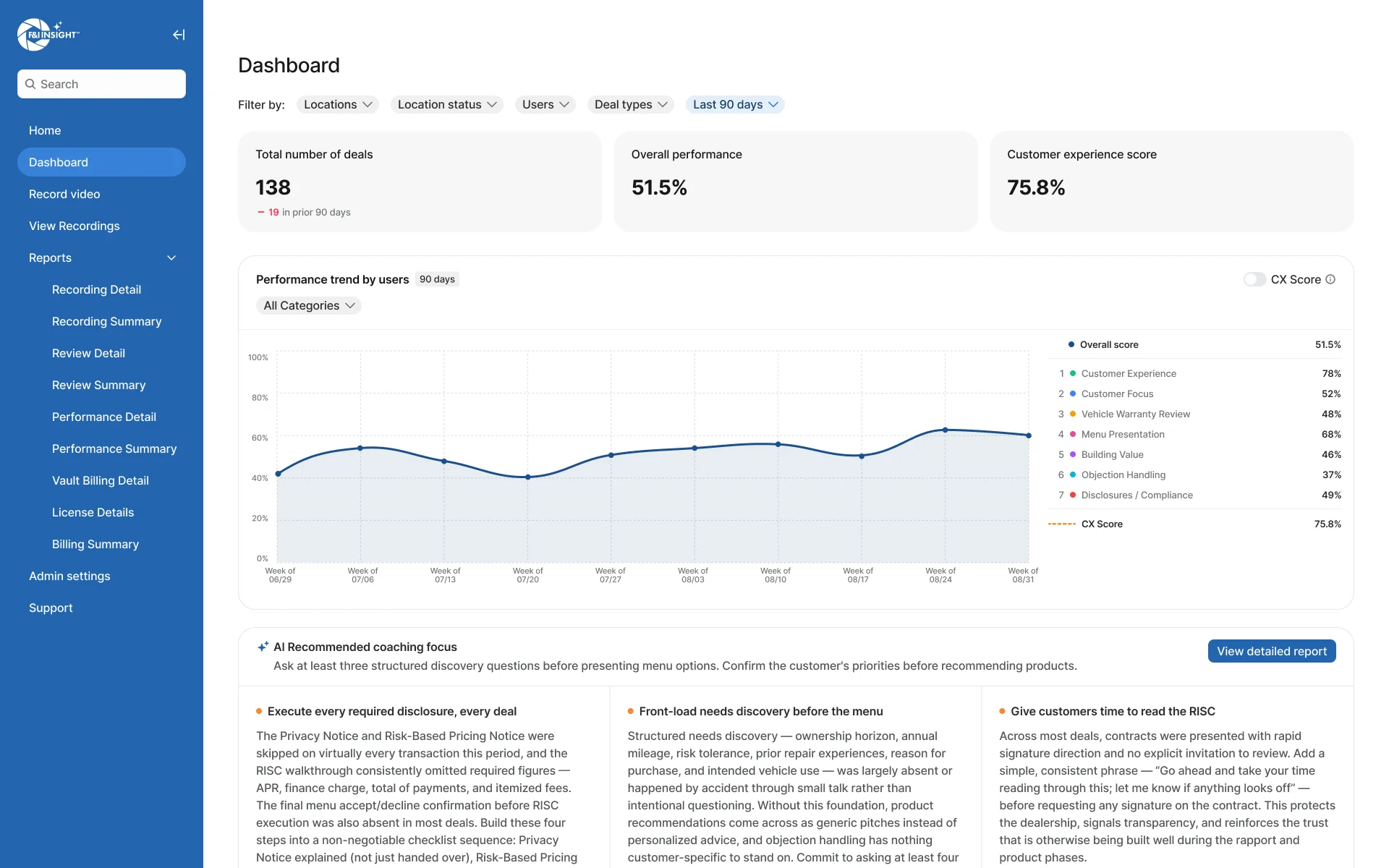The height and width of the screenshot is (868, 1389).
Task: Click the 90 days badge beside trend title
Action: (437, 279)
